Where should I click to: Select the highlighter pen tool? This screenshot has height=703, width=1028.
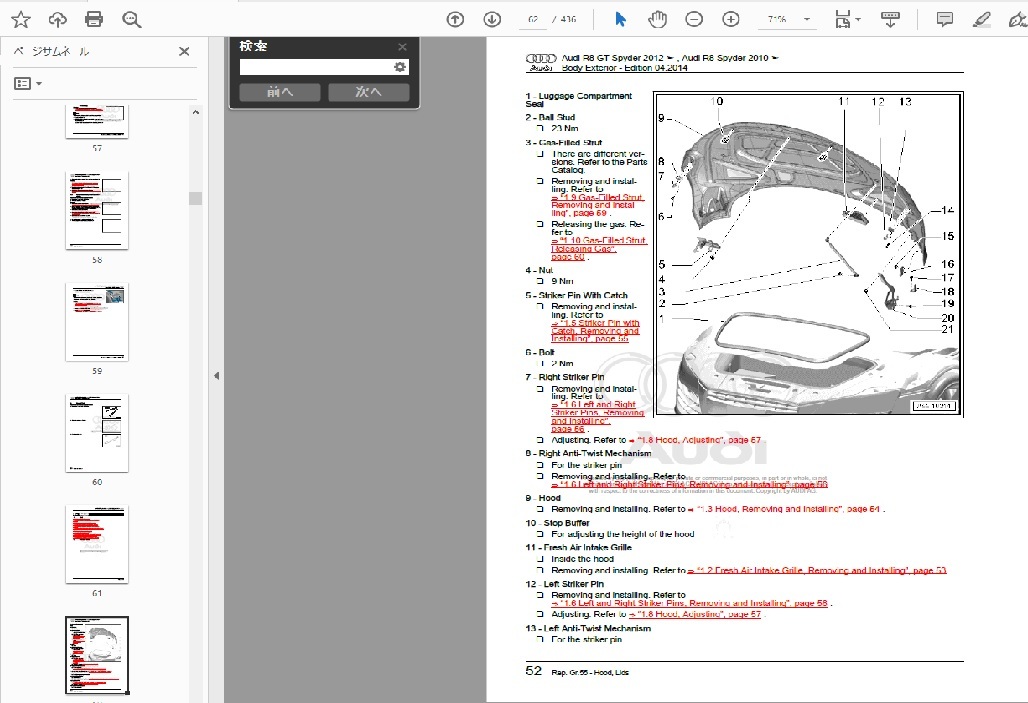981,20
